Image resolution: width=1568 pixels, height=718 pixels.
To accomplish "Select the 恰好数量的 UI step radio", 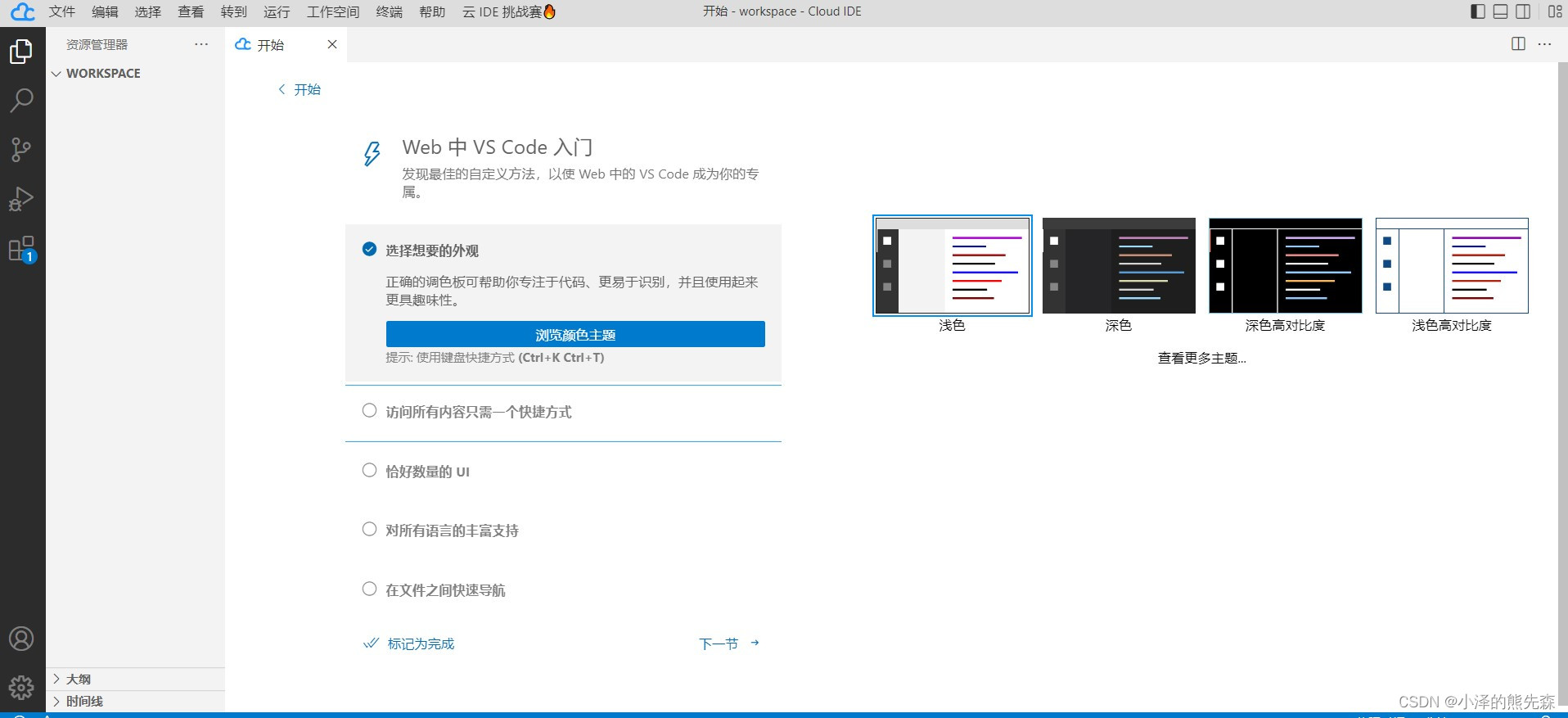I will coord(369,470).
